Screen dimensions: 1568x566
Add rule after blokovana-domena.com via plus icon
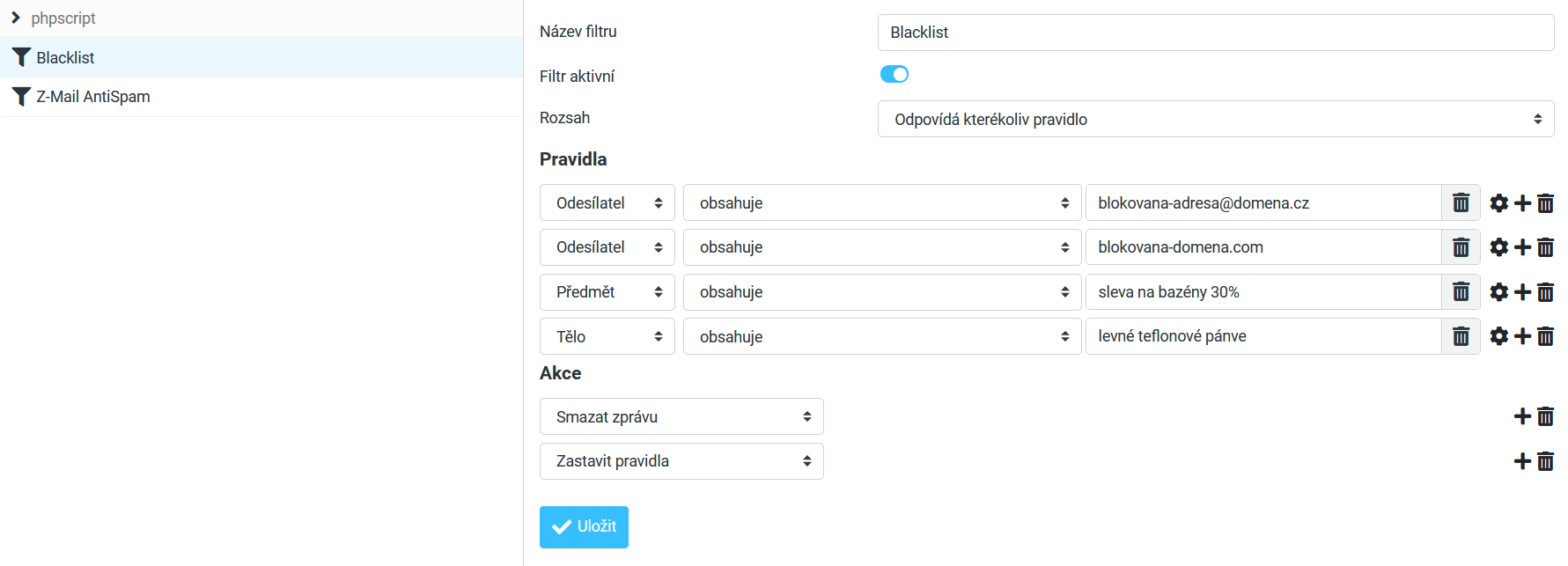coord(1522,247)
